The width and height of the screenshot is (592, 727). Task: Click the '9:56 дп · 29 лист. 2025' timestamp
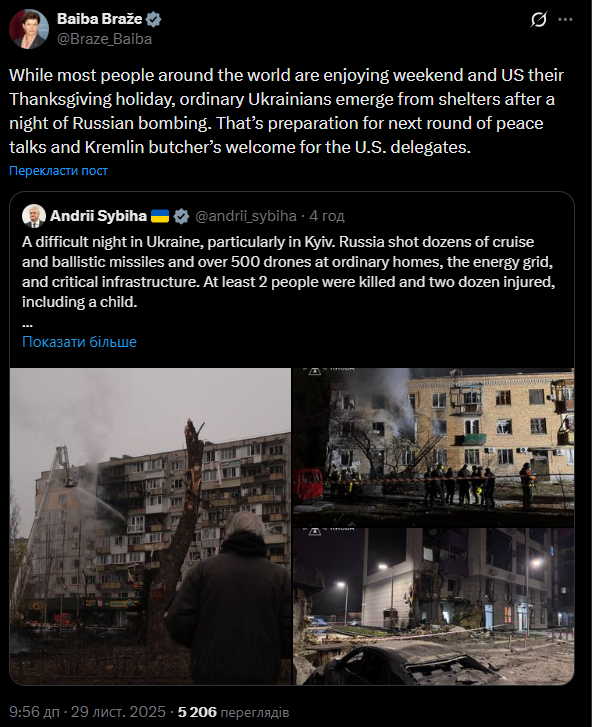click(x=87, y=712)
